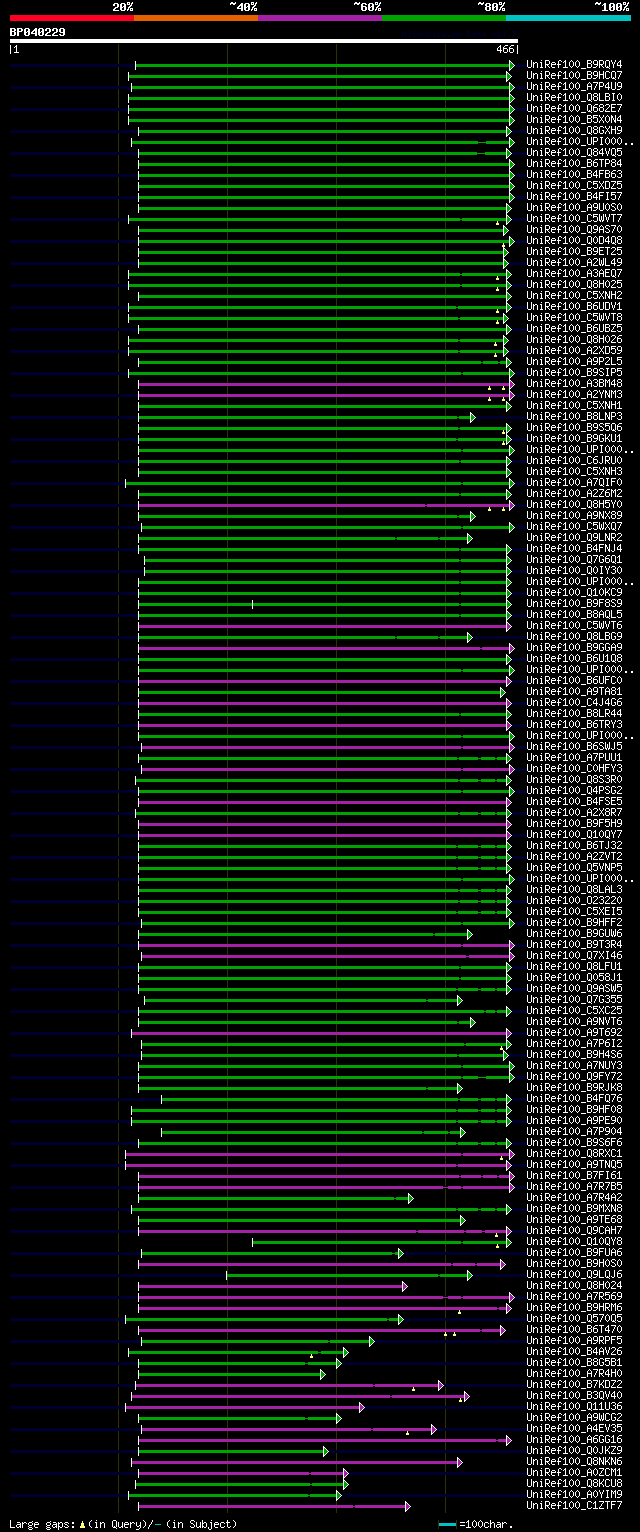
Task: Select hit UniRef100_Q4PSG2
Action: (574, 791)
